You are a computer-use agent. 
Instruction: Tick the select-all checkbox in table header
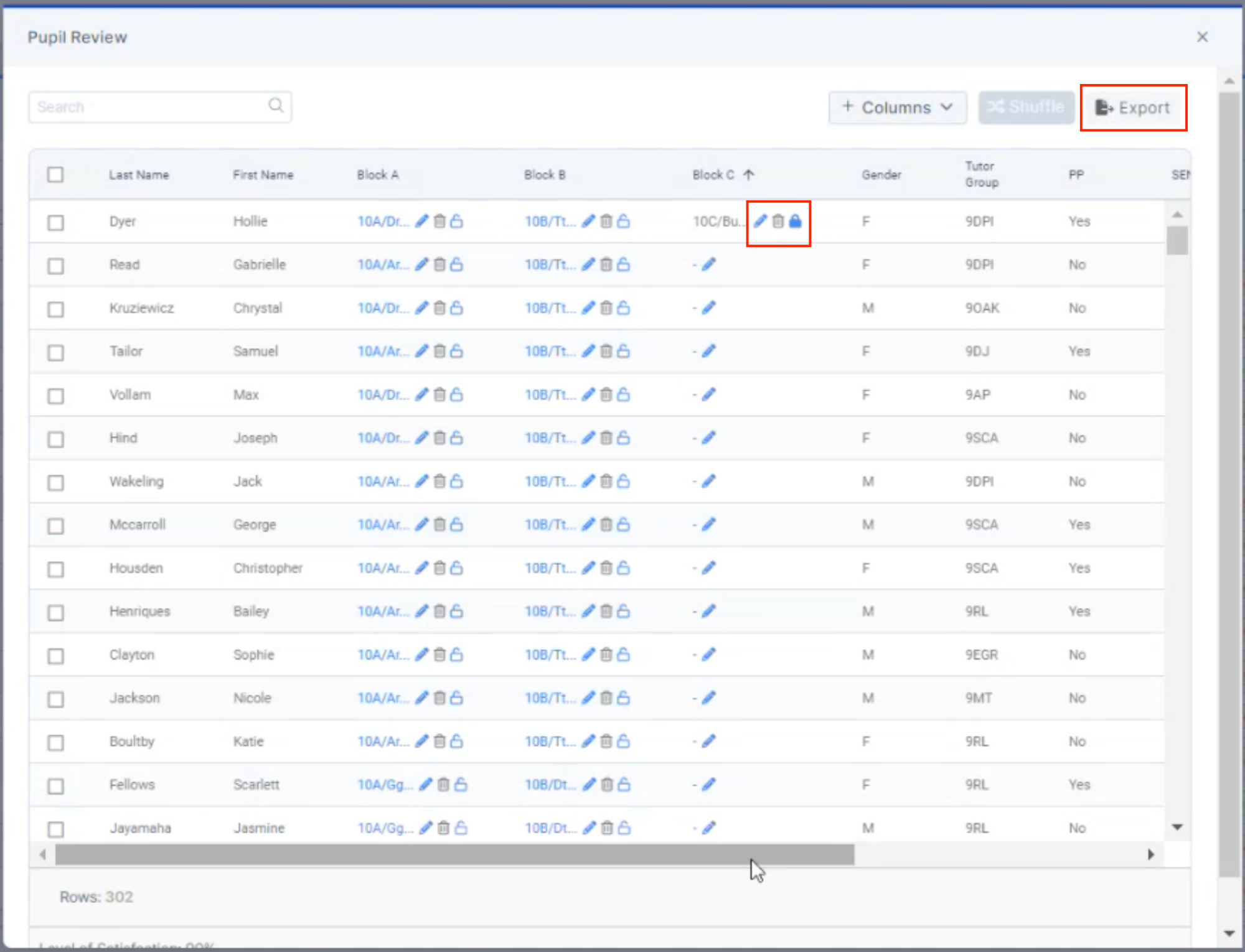[55, 175]
